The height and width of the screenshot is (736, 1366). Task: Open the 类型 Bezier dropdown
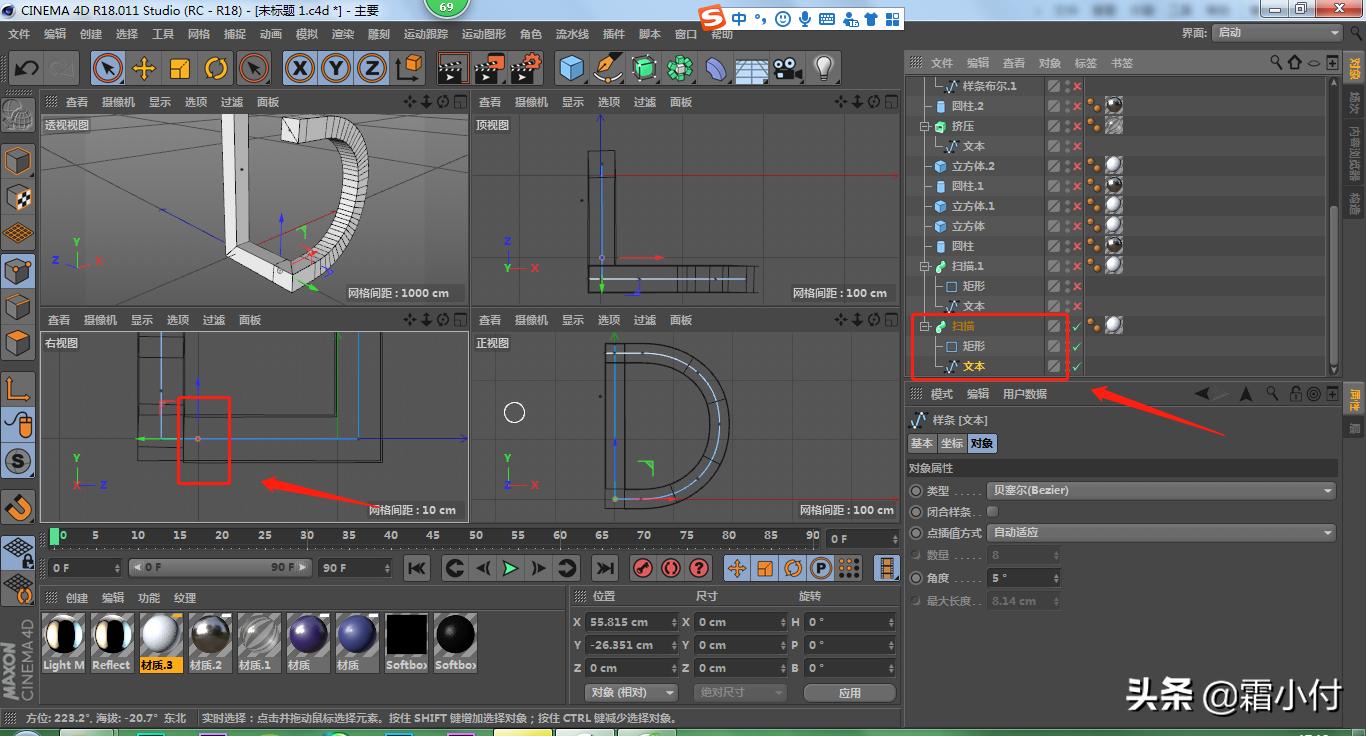1160,490
